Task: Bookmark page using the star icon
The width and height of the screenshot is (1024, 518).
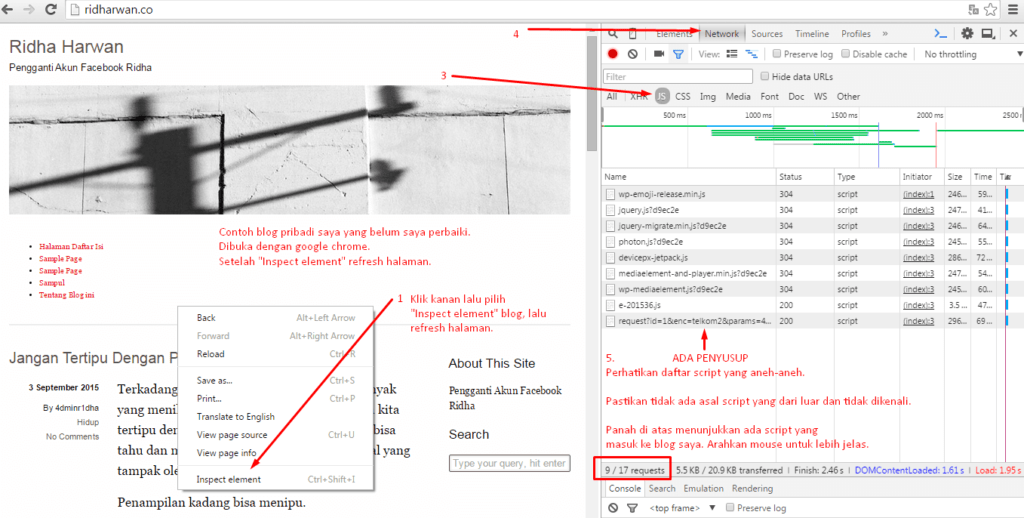Action: pyautogui.click(x=990, y=10)
